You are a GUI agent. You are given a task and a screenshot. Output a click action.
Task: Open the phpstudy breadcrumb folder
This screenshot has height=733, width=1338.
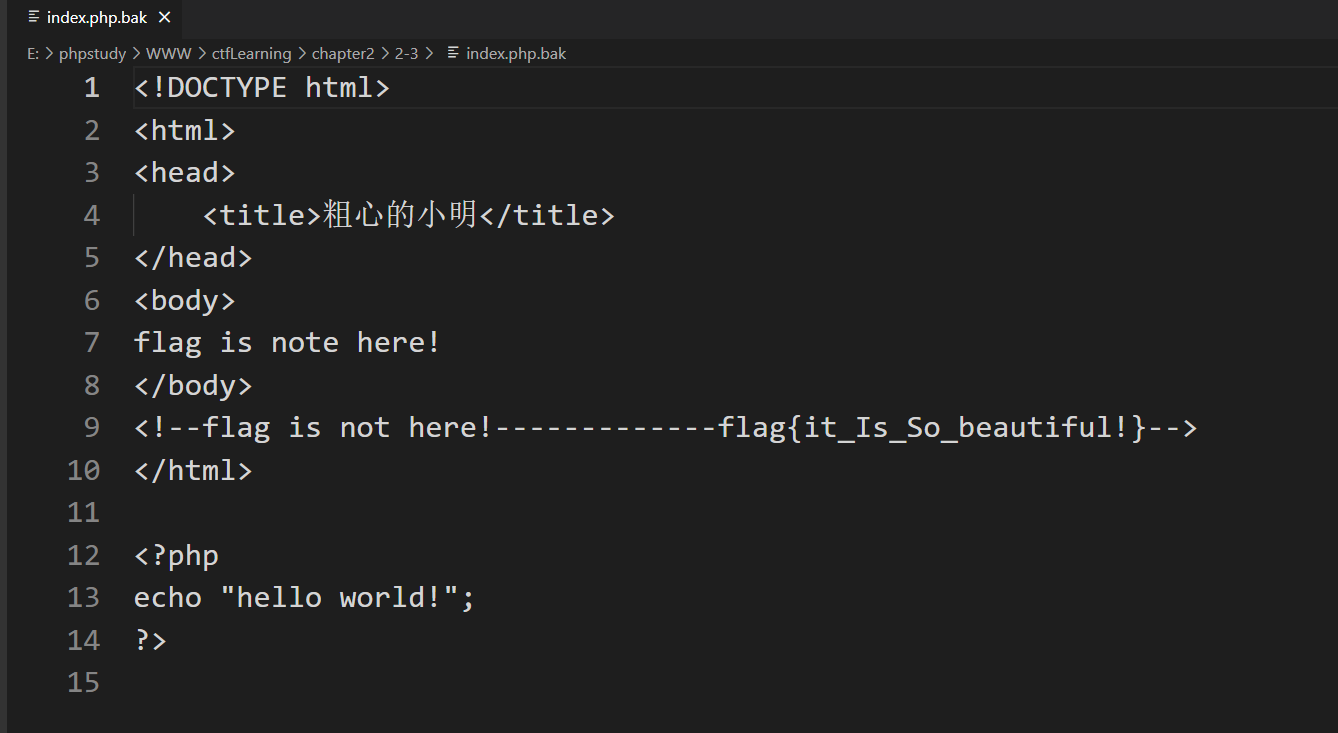(x=92, y=54)
